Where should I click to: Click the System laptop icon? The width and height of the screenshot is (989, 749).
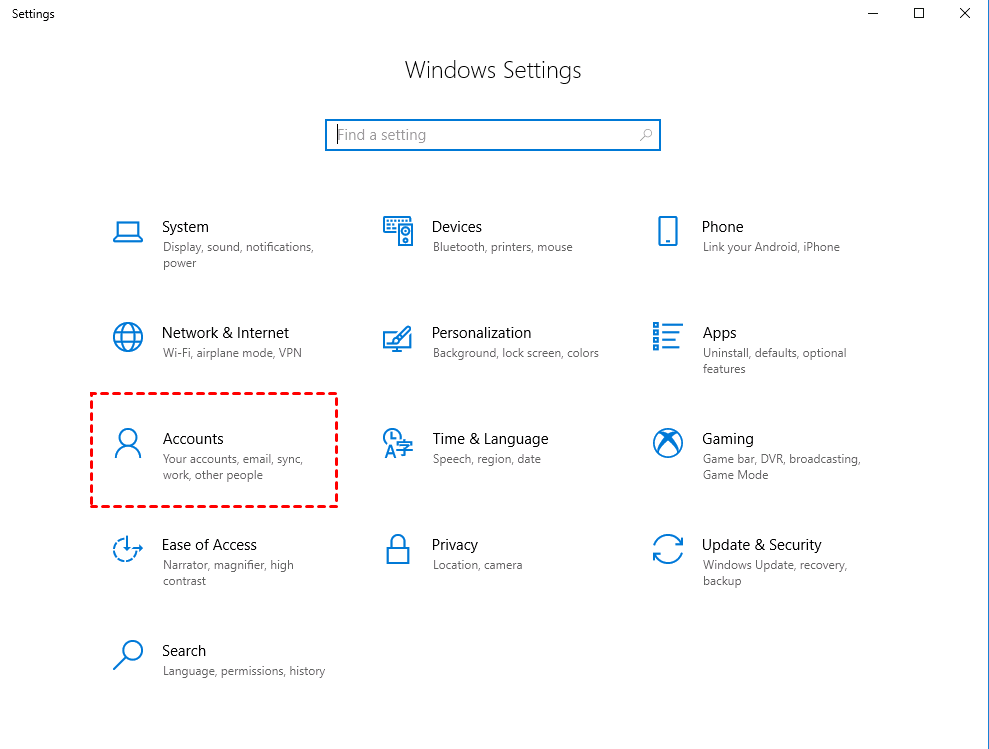tap(128, 232)
